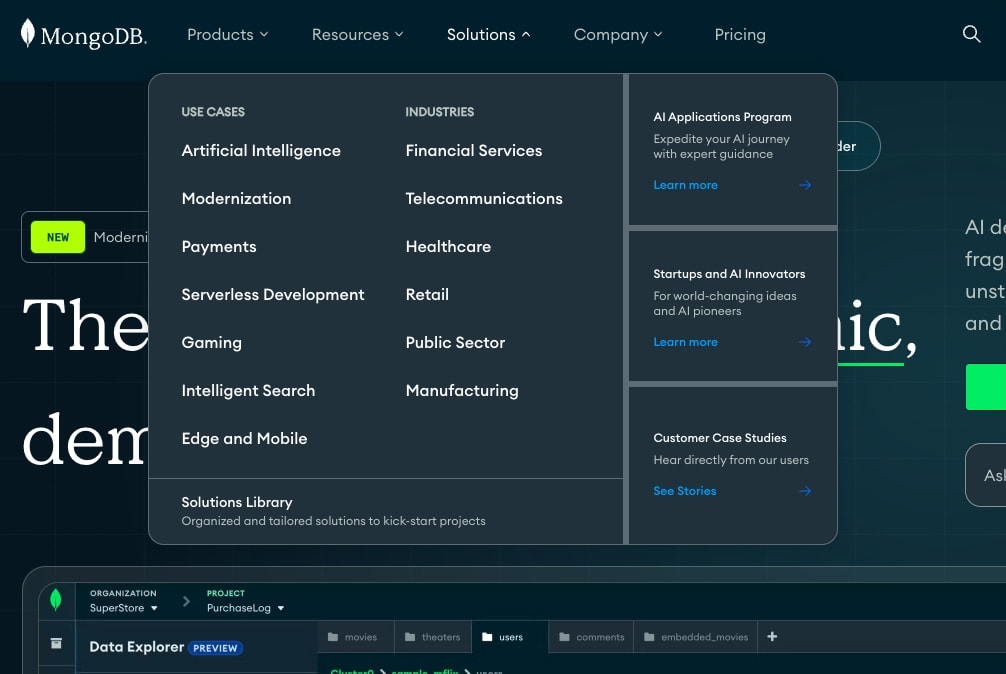Click the MongoDB logo
Viewport: 1006px width, 674px height.
(x=83, y=34)
